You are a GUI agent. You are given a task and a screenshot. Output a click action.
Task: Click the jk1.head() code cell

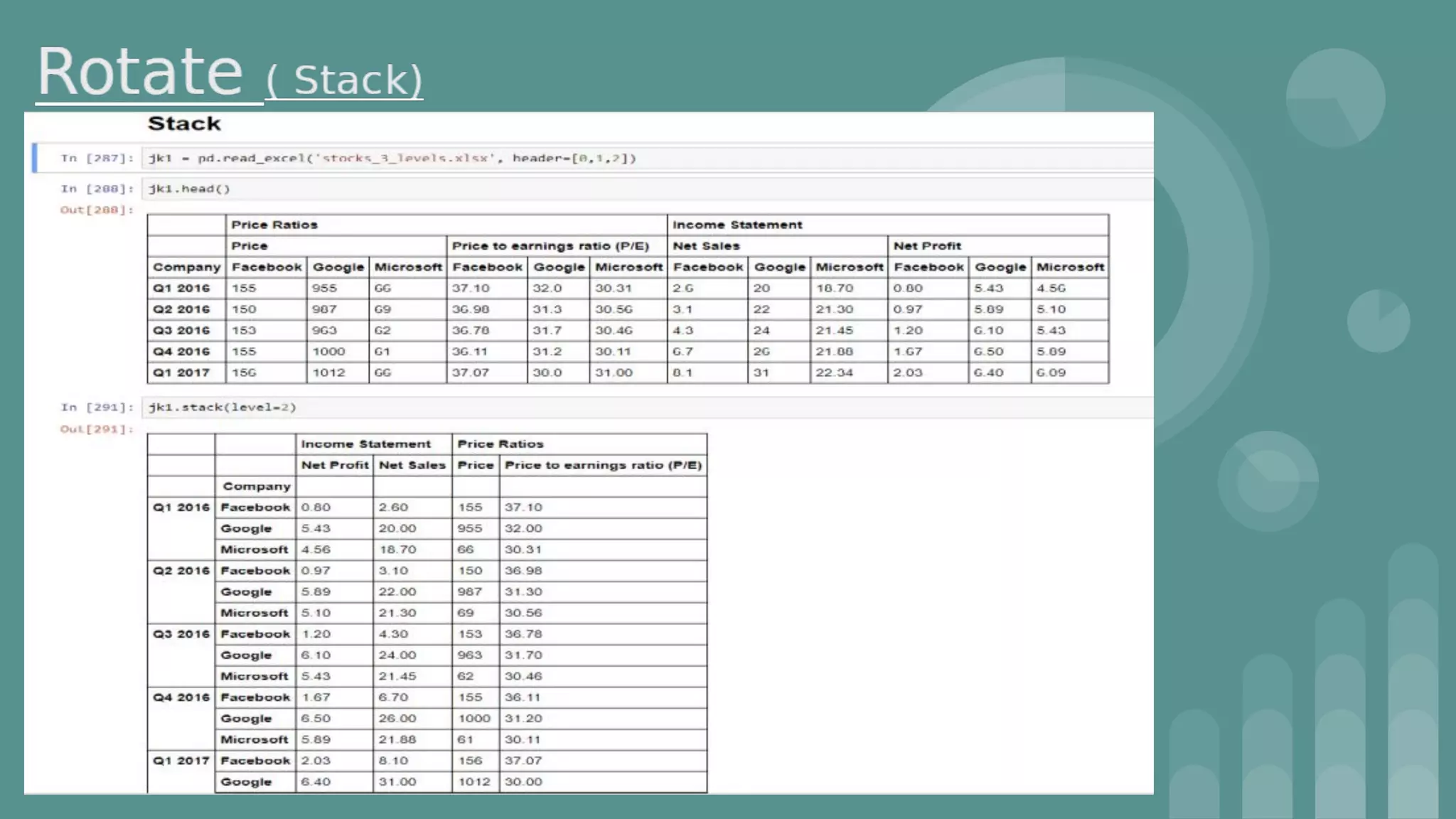(189, 189)
